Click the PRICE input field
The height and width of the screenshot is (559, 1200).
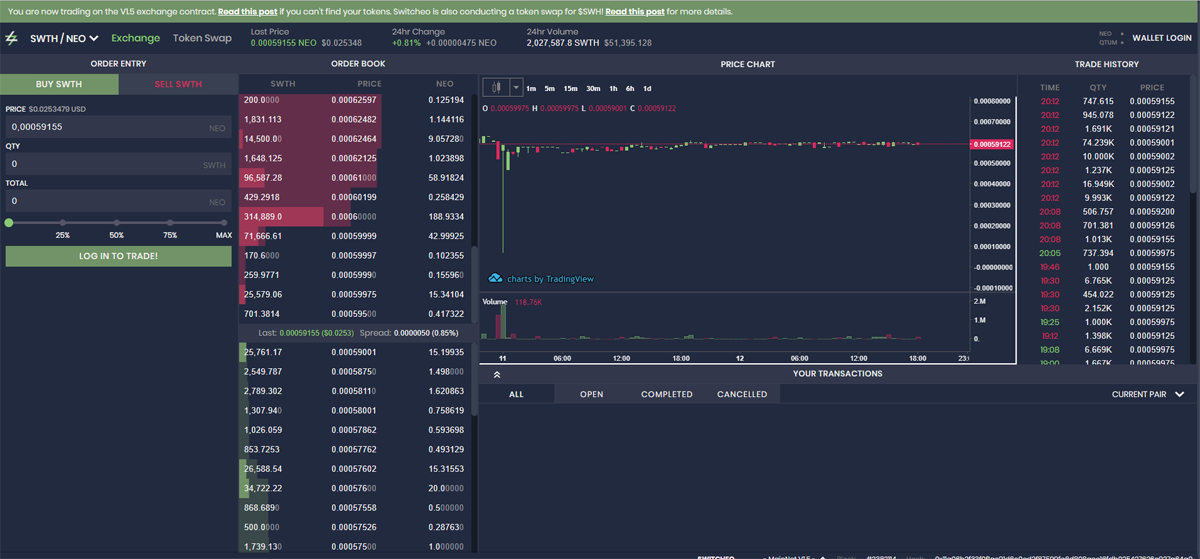tap(118, 127)
